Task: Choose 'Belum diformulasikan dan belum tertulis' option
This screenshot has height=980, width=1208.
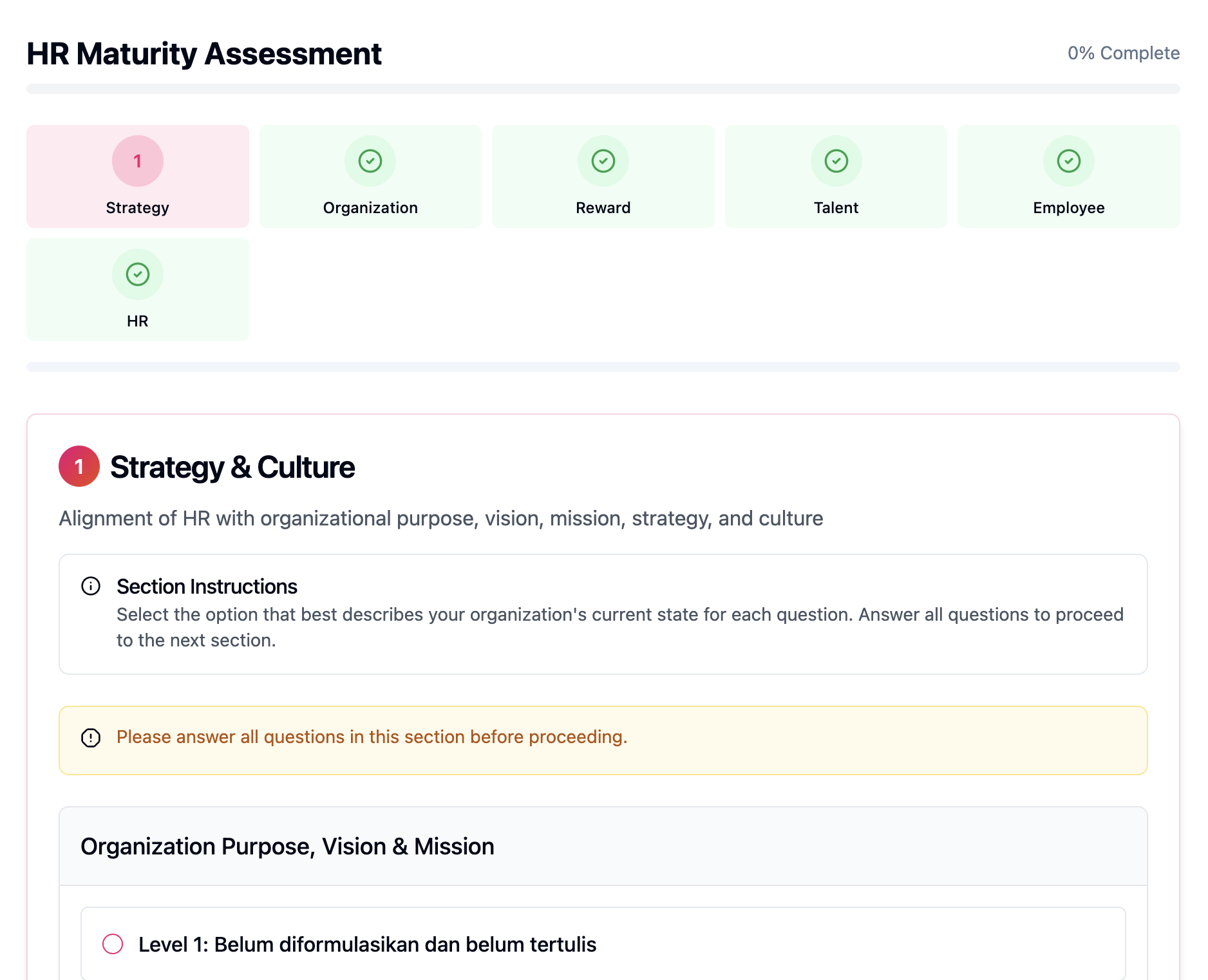Action: (x=367, y=944)
